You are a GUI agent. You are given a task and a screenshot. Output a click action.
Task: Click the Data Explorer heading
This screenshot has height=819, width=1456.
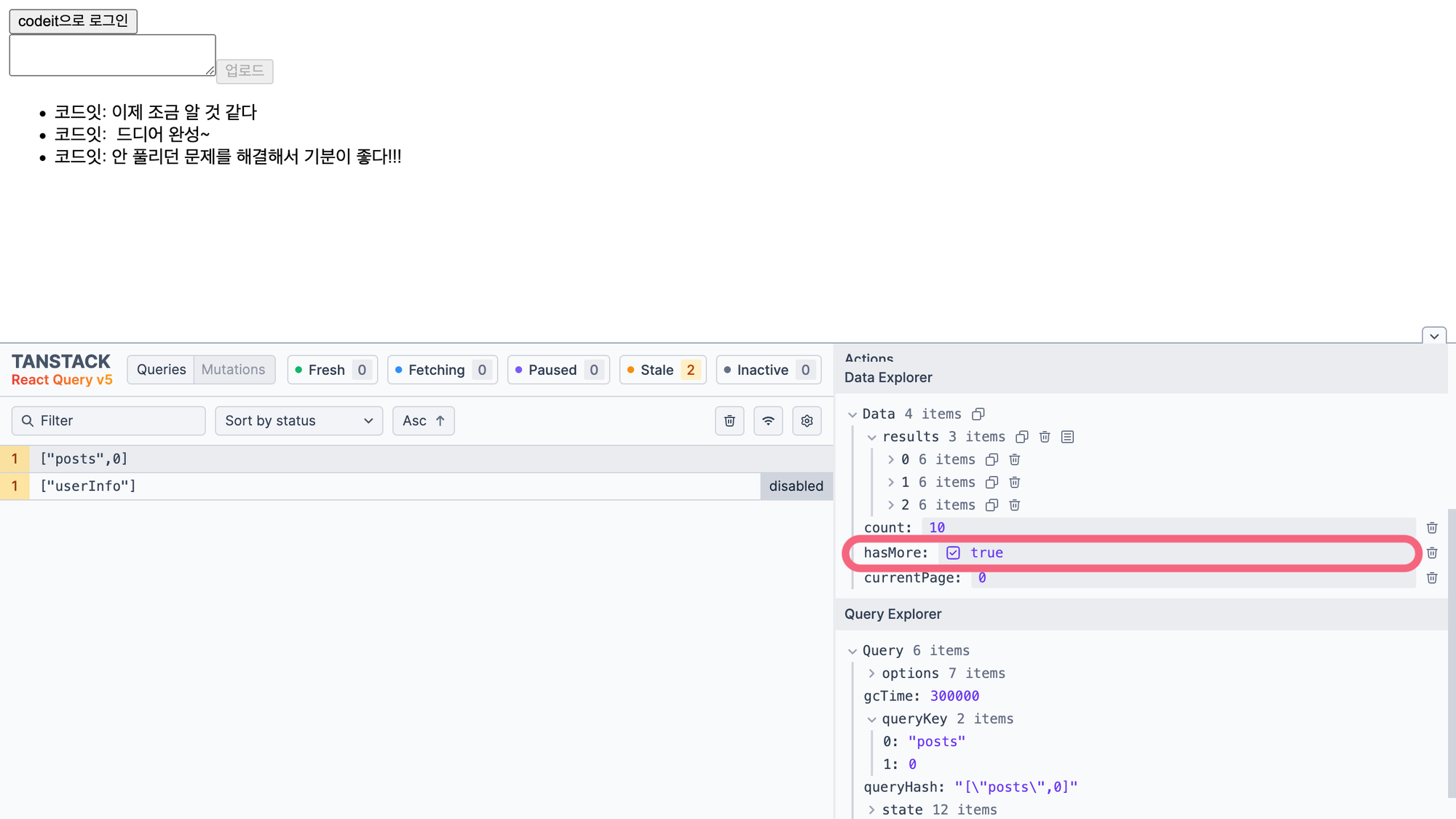click(x=888, y=378)
